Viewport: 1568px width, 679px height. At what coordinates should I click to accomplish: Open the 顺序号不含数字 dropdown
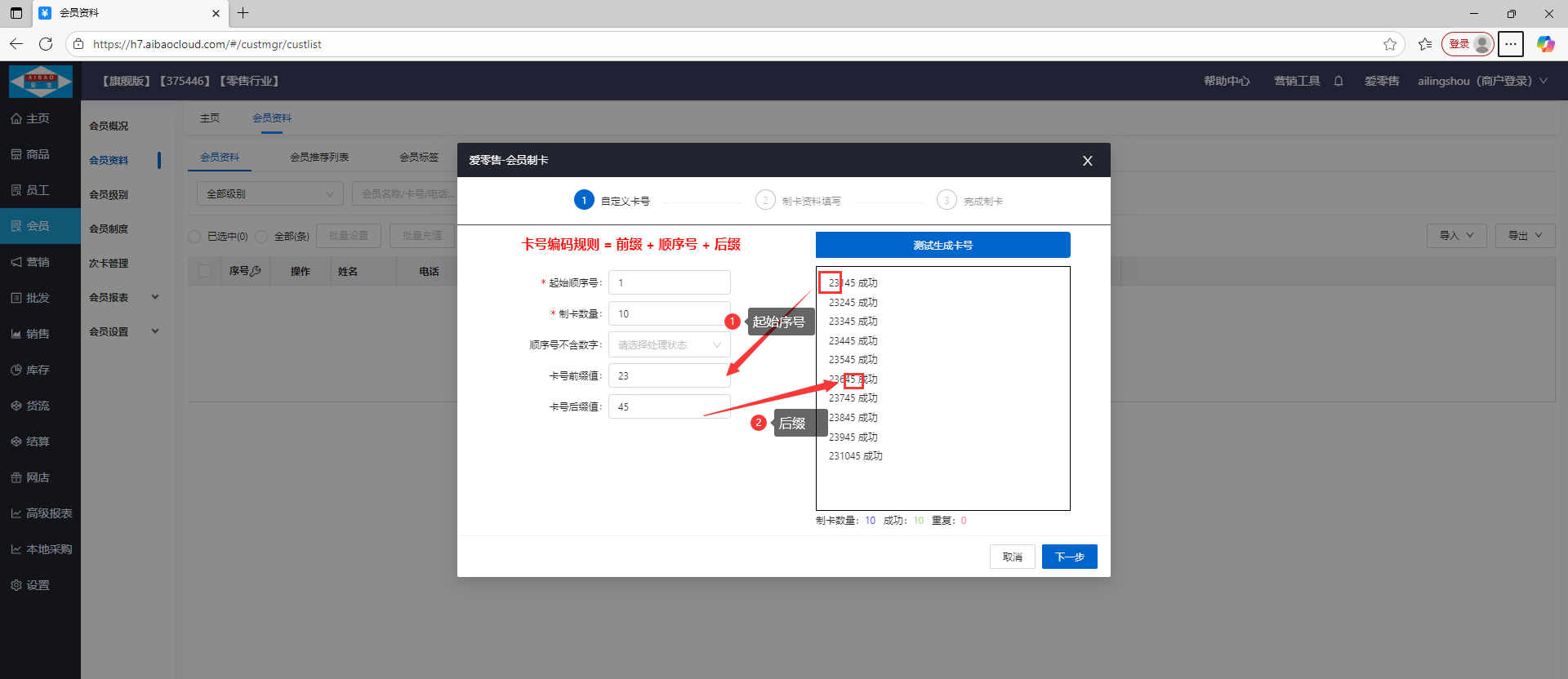[x=669, y=345]
